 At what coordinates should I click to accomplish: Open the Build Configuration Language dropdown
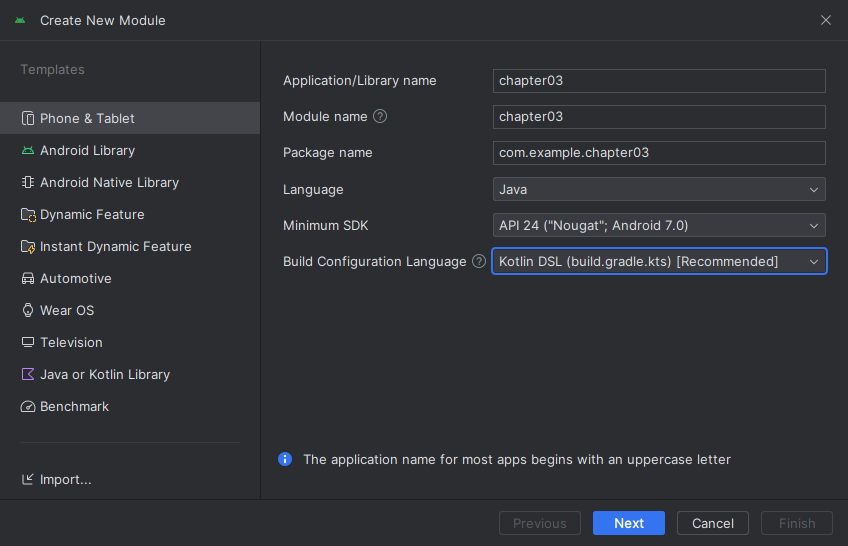[x=659, y=262]
